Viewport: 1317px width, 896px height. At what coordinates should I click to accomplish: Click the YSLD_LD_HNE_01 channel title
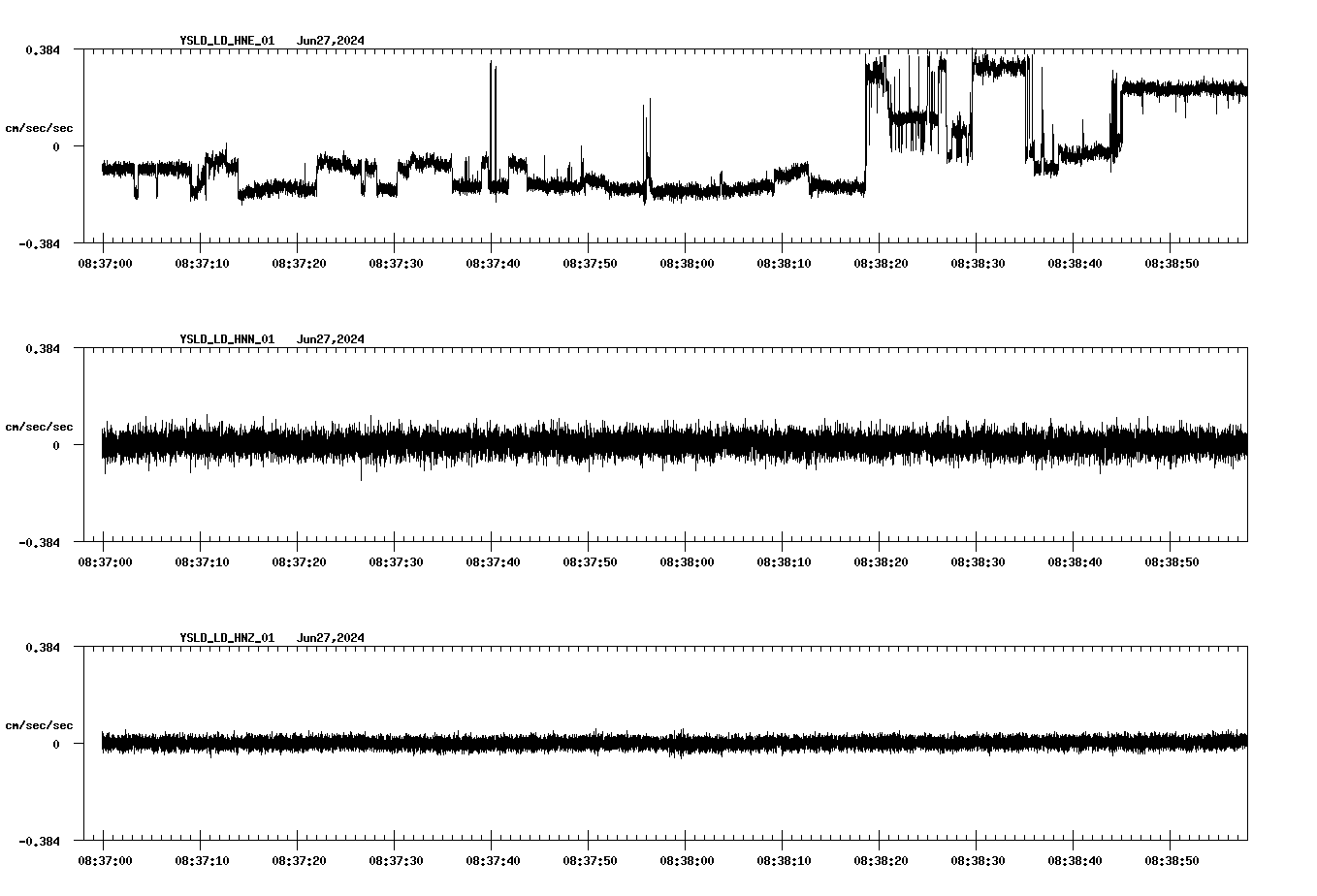[x=225, y=42]
